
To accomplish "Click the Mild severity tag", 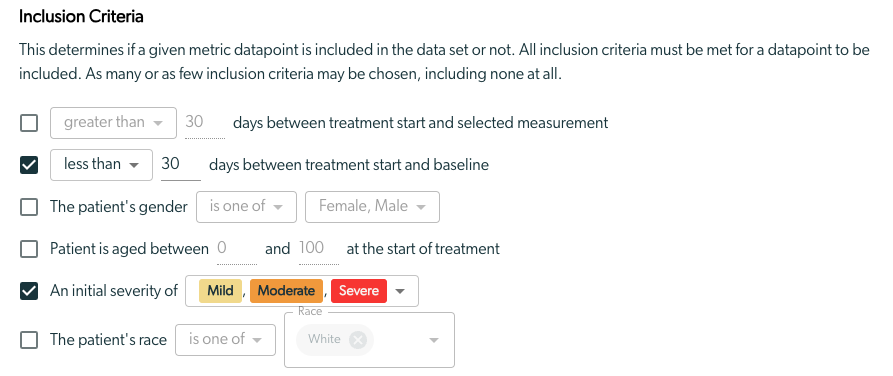I will pos(220,291).
